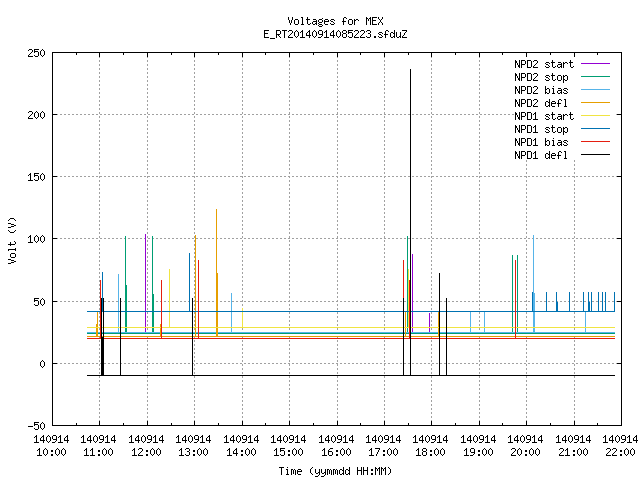The image size is (640, 480).
Task: Click the black NPD1 defl legend line
Action: (595, 155)
